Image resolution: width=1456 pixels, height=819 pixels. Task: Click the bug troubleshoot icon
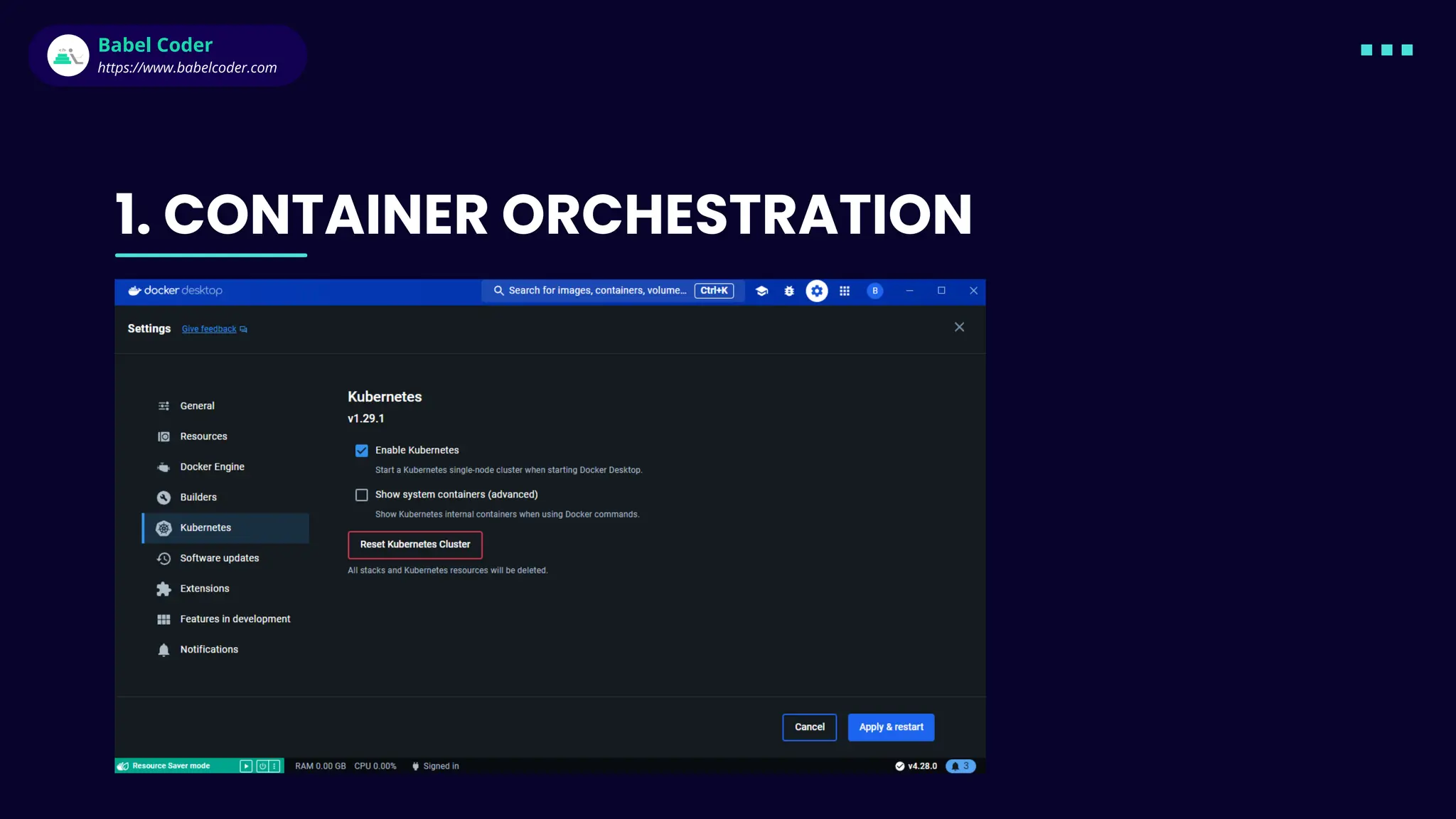click(x=789, y=291)
